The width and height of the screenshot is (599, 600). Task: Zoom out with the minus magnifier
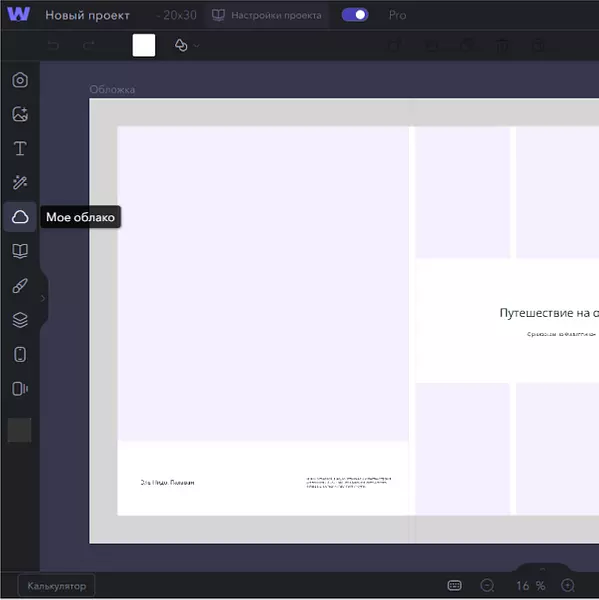[487, 585]
